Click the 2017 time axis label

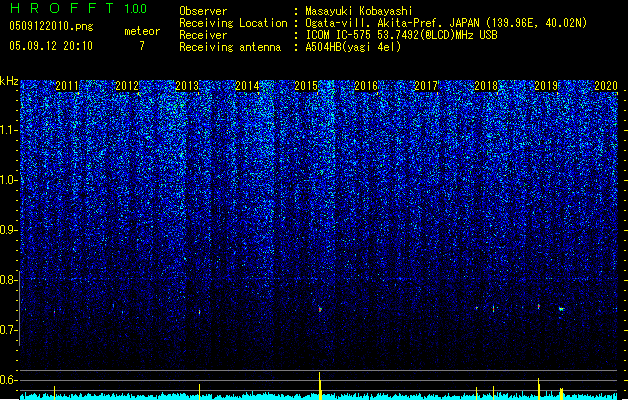tap(426, 86)
